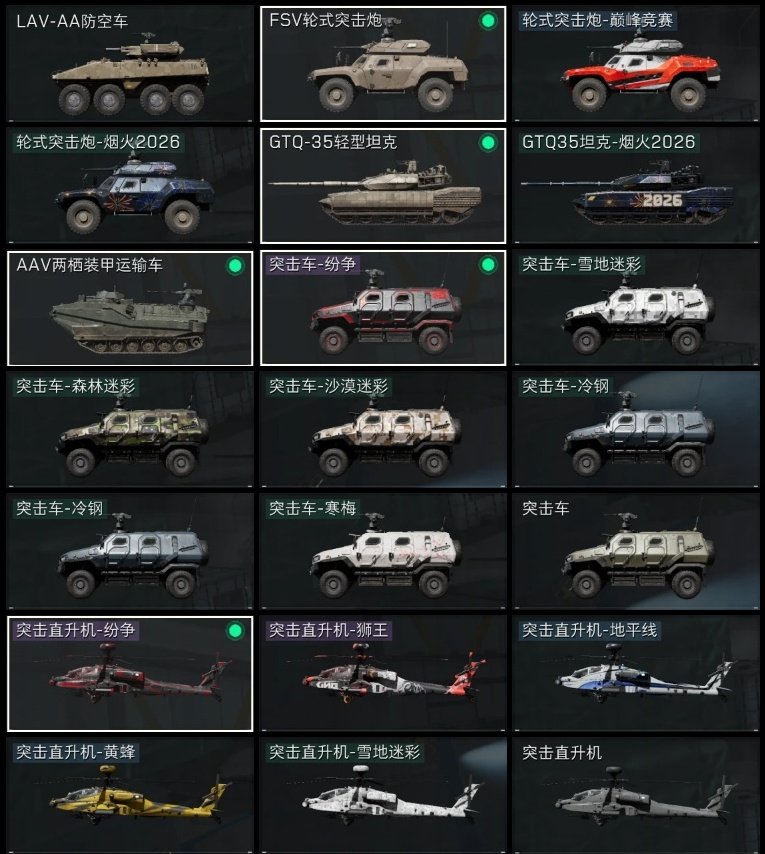This screenshot has height=854, width=765.
Task: Toggle the green dot on GTQ-35轻型坦克
Action: 488,143
